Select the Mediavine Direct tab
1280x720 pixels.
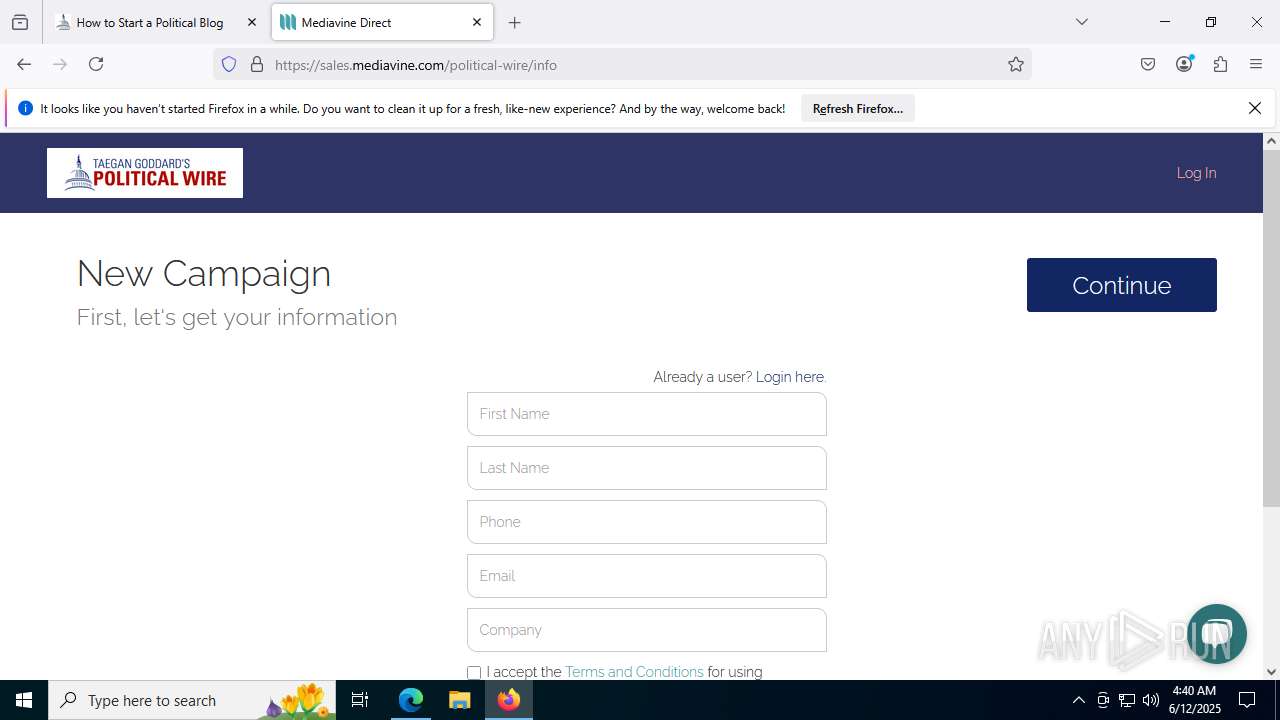(381, 22)
